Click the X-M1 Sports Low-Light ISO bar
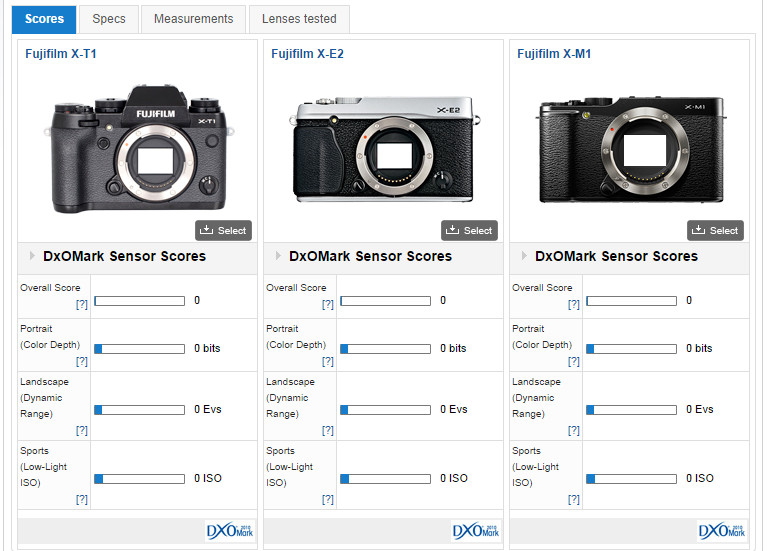This screenshot has width=768, height=551. tap(631, 479)
